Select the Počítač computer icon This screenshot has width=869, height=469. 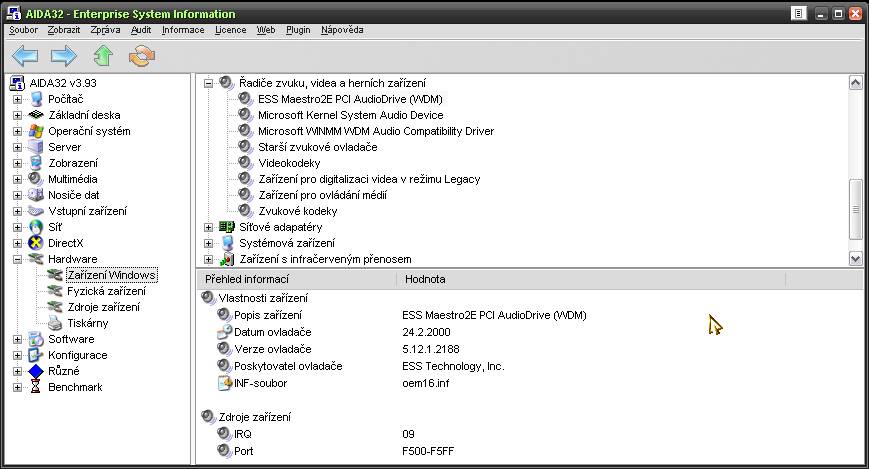pos(37,99)
